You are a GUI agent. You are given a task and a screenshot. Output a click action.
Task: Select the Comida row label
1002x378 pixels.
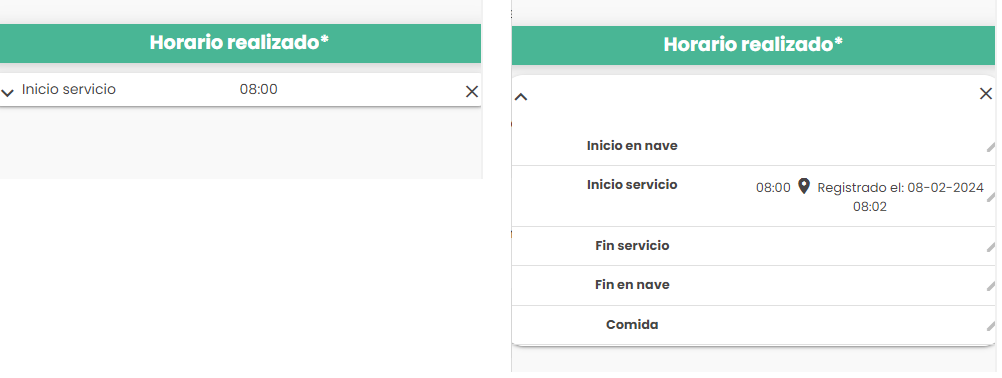coord(632,325)
